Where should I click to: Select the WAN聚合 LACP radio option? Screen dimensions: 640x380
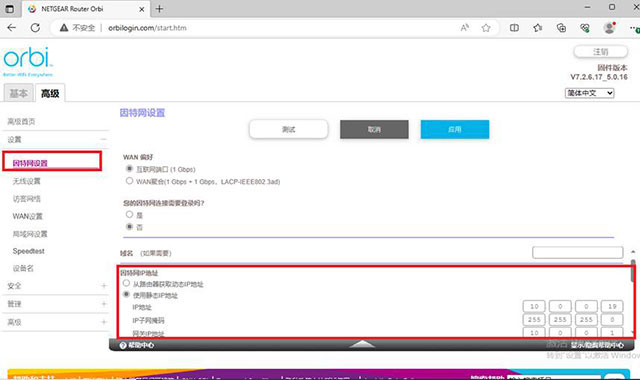(129, 181)
